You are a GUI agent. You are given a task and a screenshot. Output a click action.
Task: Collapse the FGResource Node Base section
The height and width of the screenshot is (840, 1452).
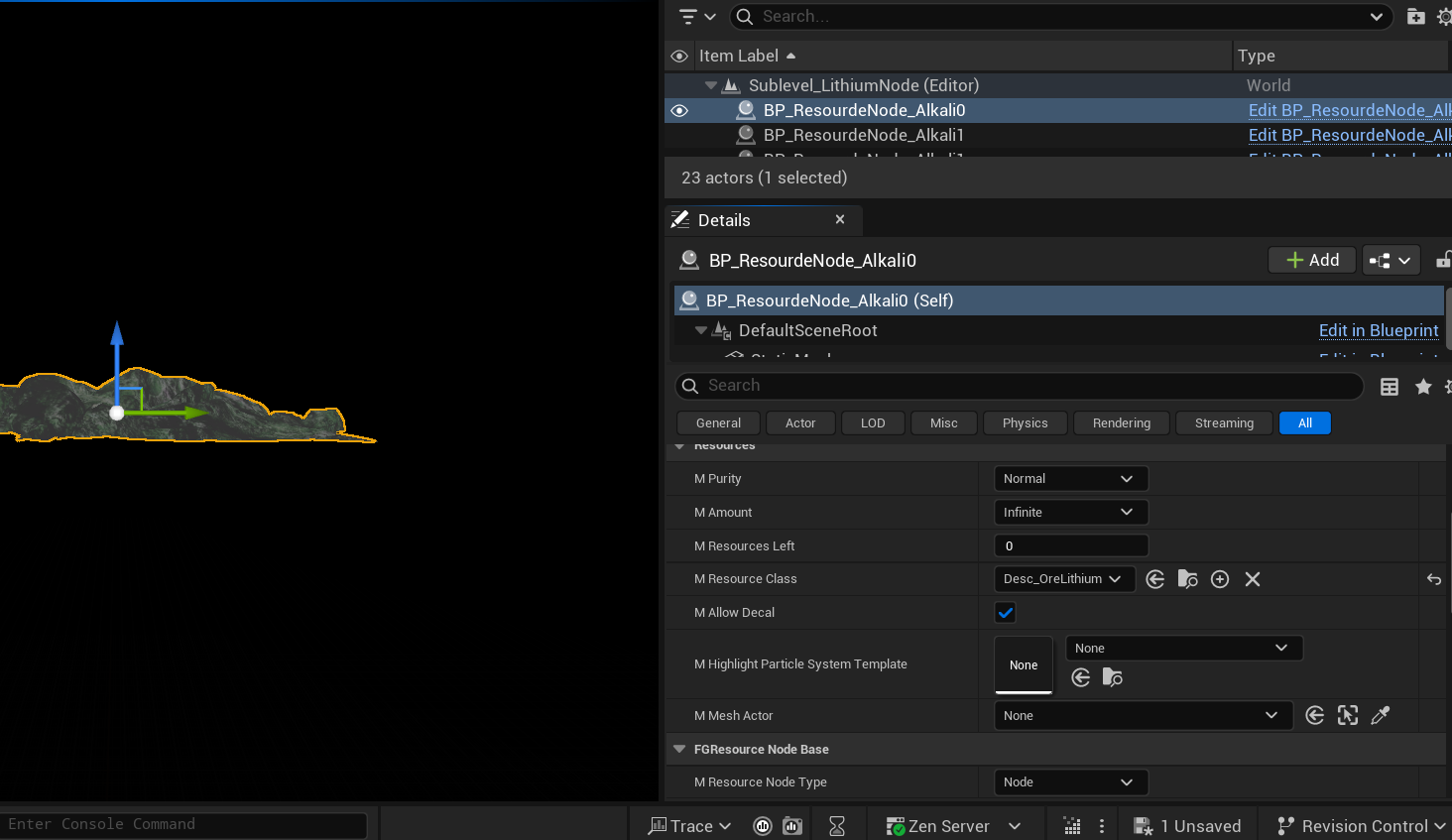[x=679, y=750]
